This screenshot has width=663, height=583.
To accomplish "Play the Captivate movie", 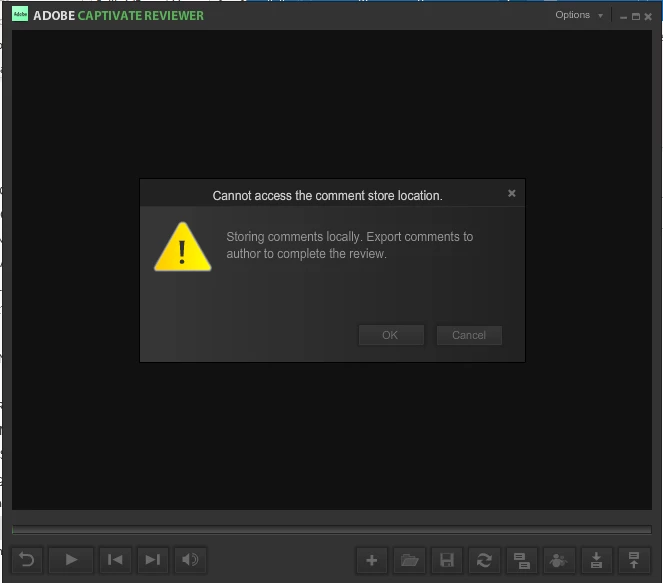I will (x=71, y=560).
